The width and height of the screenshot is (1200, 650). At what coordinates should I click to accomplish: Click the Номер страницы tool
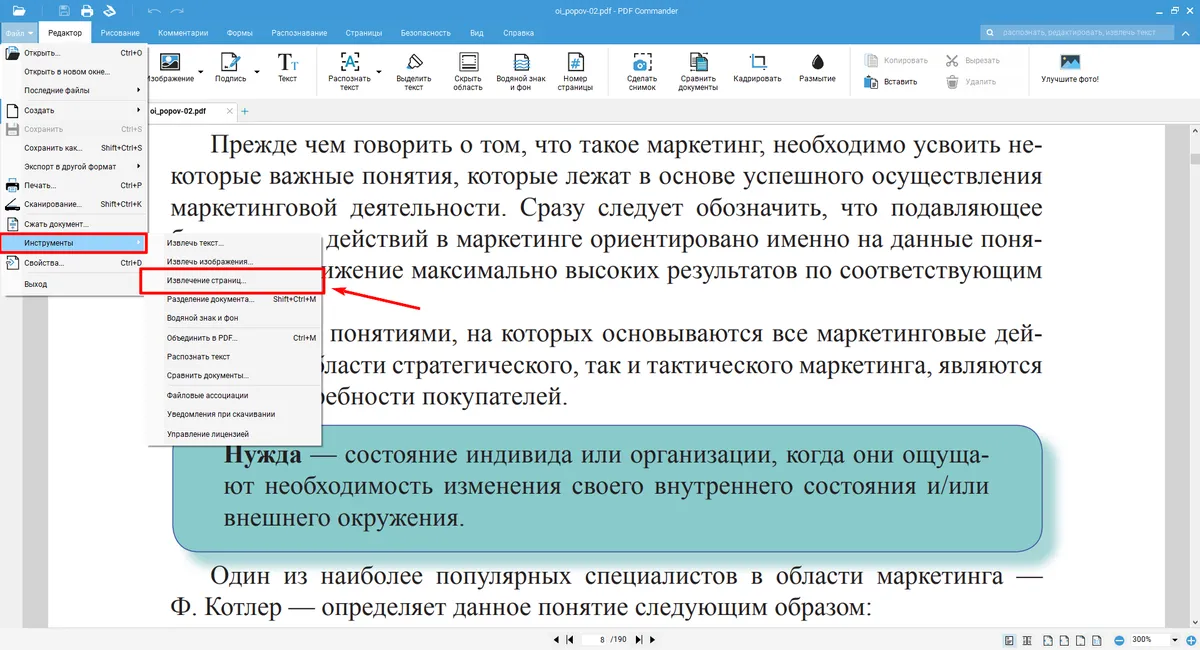[575, 72]
